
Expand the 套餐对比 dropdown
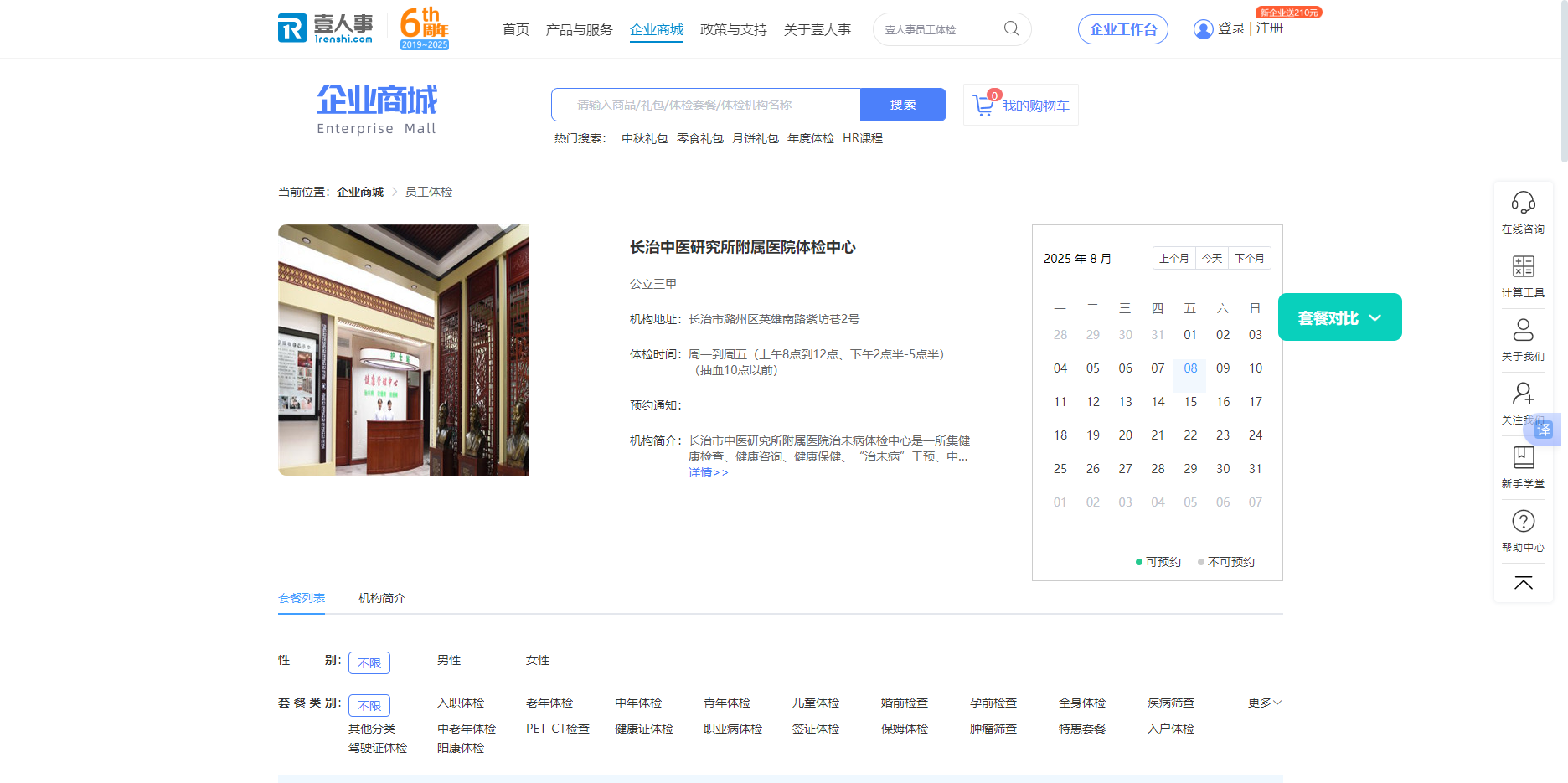(x=1339, y=317)
